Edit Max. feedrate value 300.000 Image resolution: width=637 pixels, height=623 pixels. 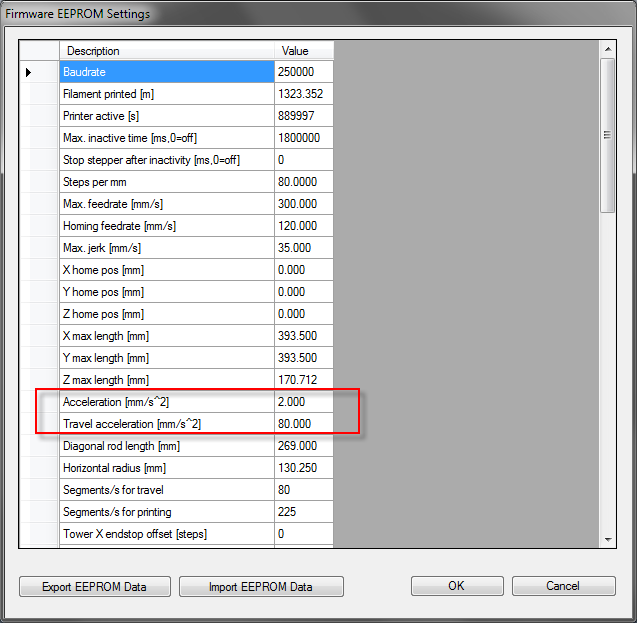(303, 204)
